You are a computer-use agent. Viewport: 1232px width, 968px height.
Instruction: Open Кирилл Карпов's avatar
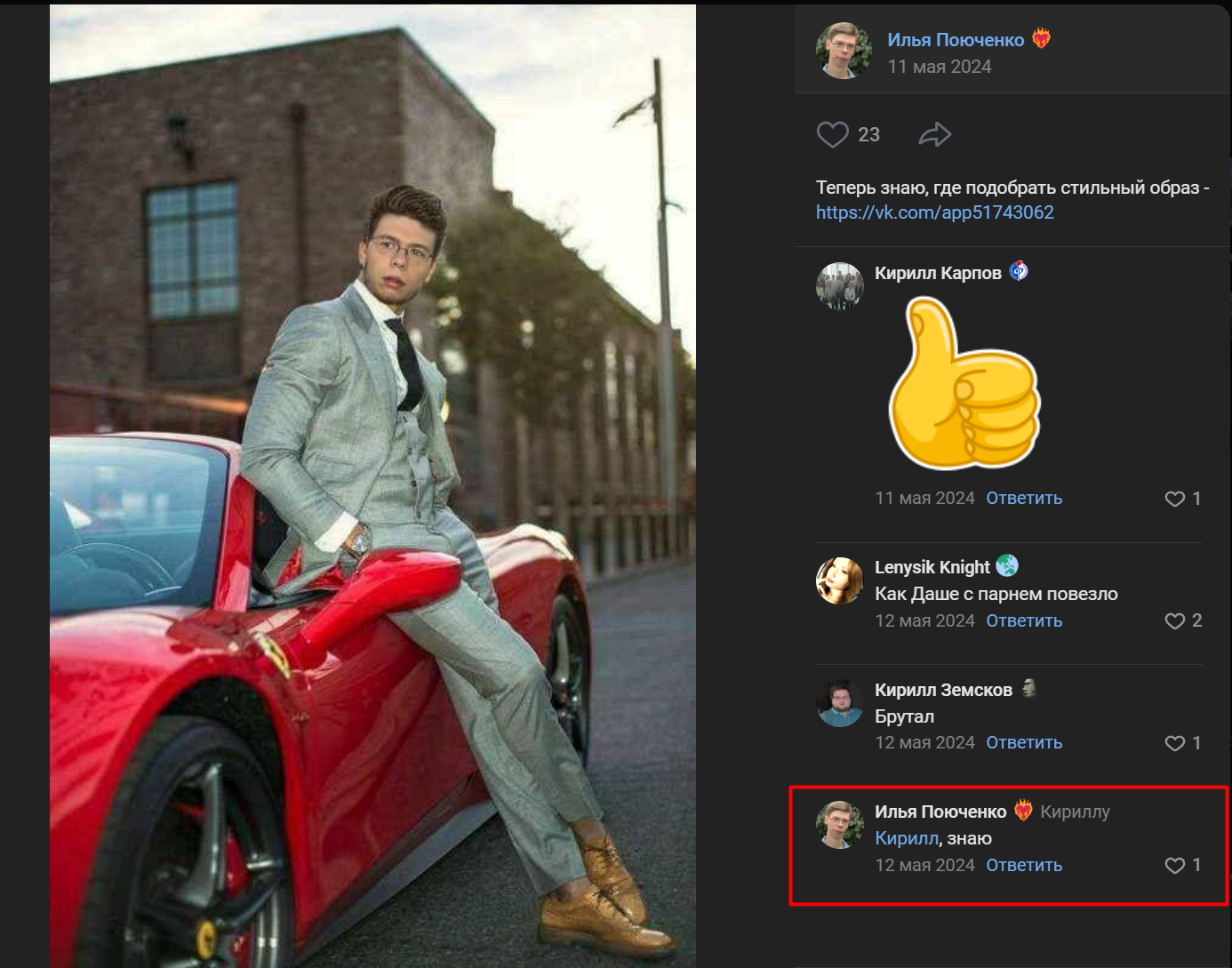(840, 286)
